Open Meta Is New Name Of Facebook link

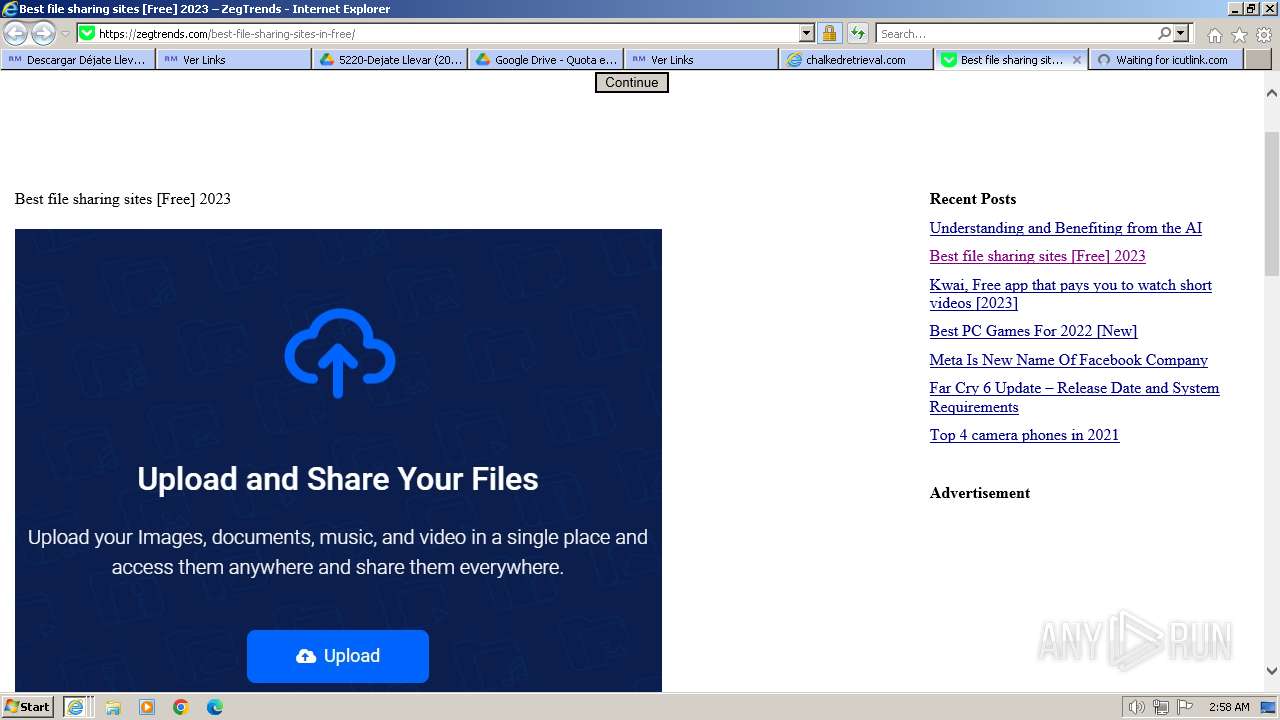(x=1069, y=360)
